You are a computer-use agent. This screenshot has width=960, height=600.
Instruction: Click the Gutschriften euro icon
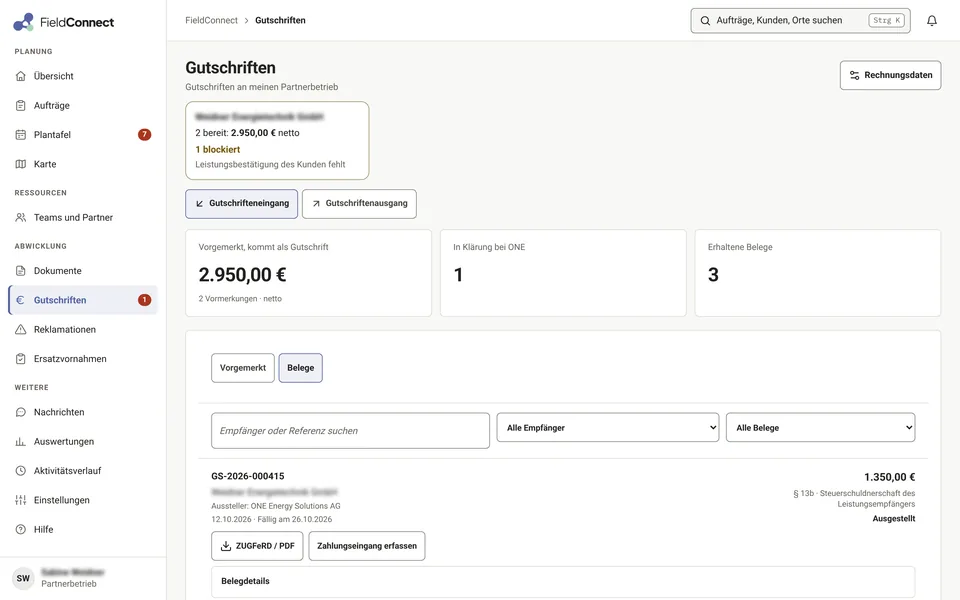coord(21,300)
